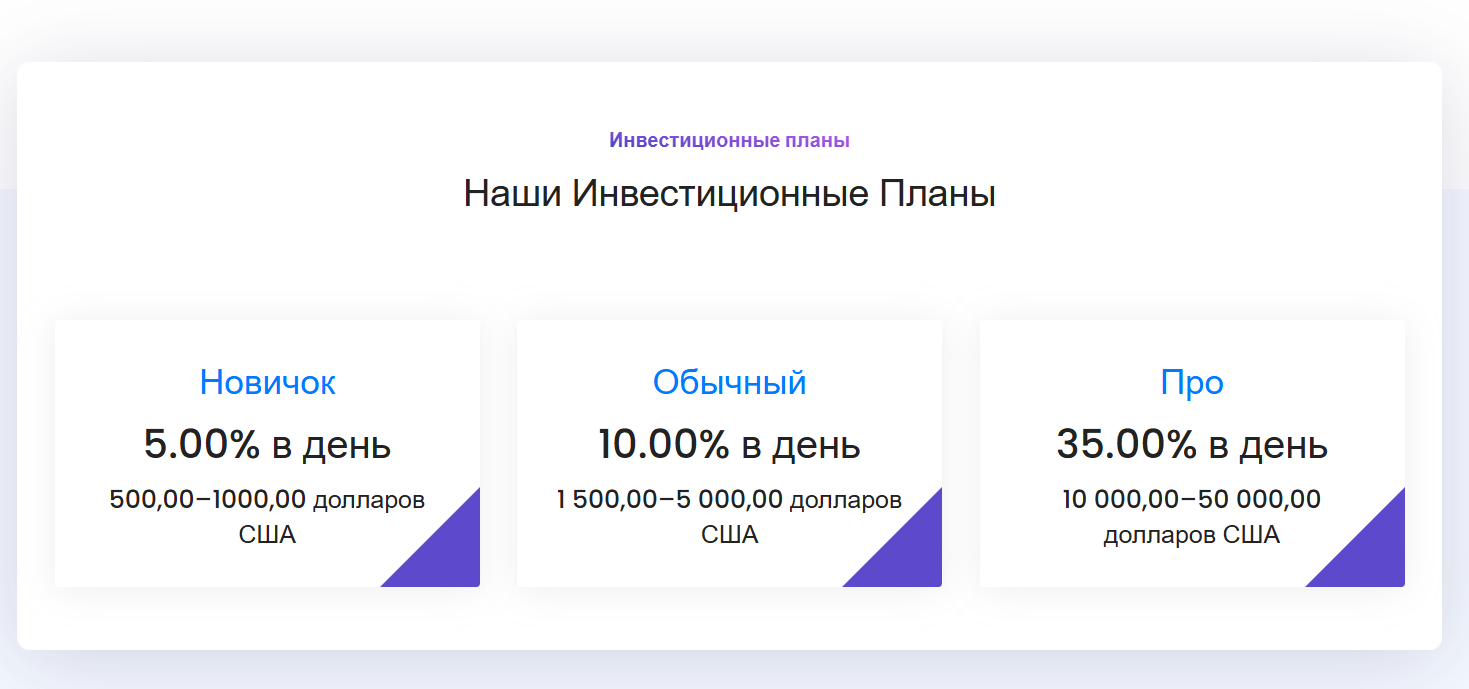The image size is (1469, 689).
Task: Choose the Про plan title
Action: [1192, 382]
